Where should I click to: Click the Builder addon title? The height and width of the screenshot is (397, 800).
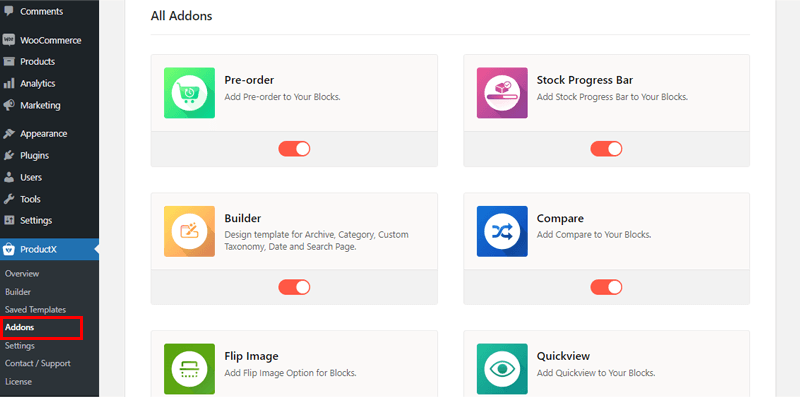pyautogui.click(x=242, y=218)
